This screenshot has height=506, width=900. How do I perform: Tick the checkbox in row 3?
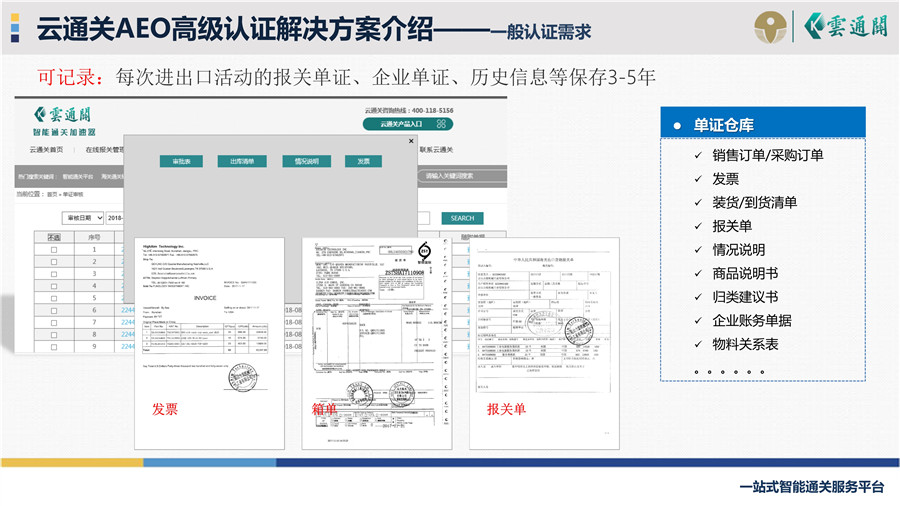[x=54, y=274]
